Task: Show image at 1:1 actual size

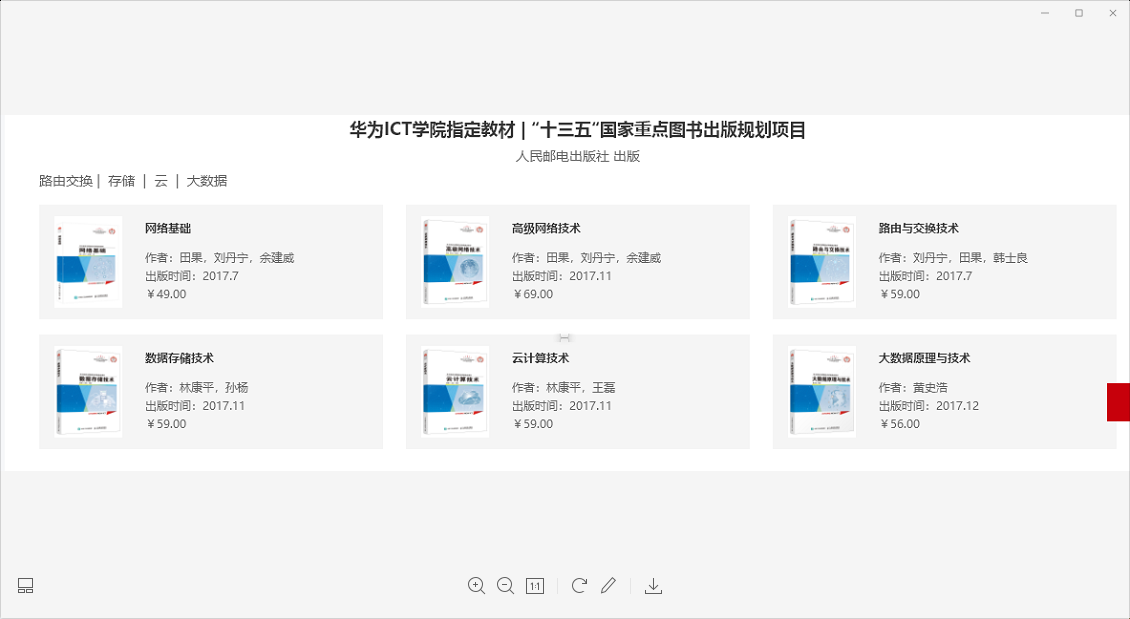Action: [x=535, y=586]
